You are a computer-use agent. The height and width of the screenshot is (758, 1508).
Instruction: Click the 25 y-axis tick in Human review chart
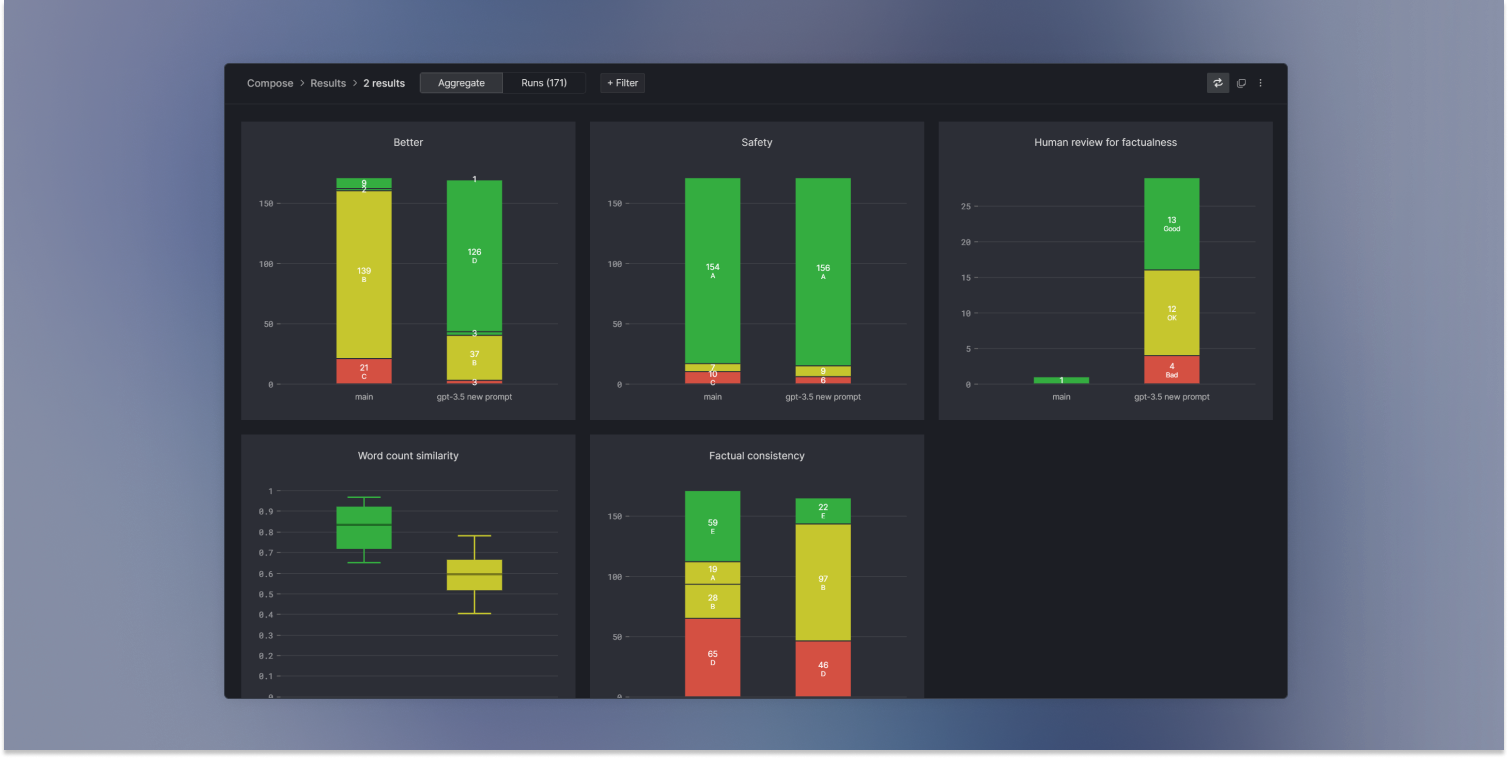pos(966,207)
